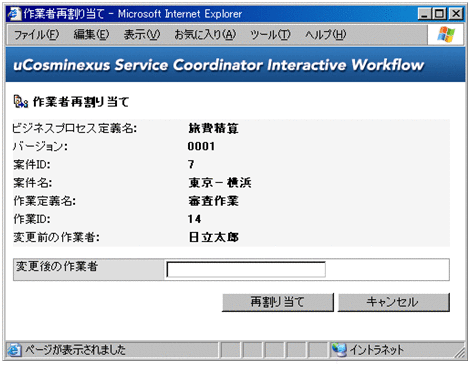Image resolution: width=472 pixels, height=365 pixels.
Task: Click the キャンセル button
Action: click(394, 302)
